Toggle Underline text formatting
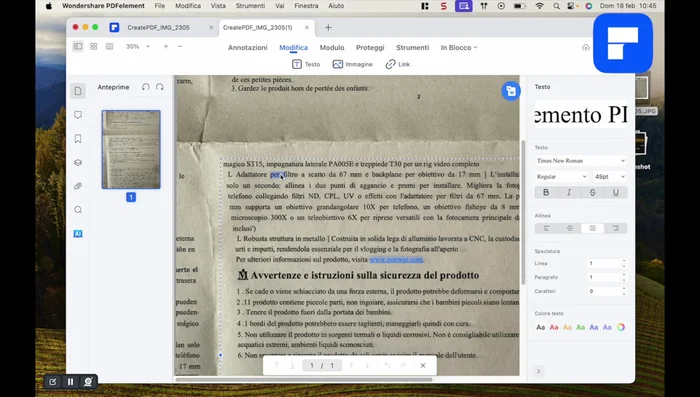Viewport: 700px width, 397px height. (616, 192)
